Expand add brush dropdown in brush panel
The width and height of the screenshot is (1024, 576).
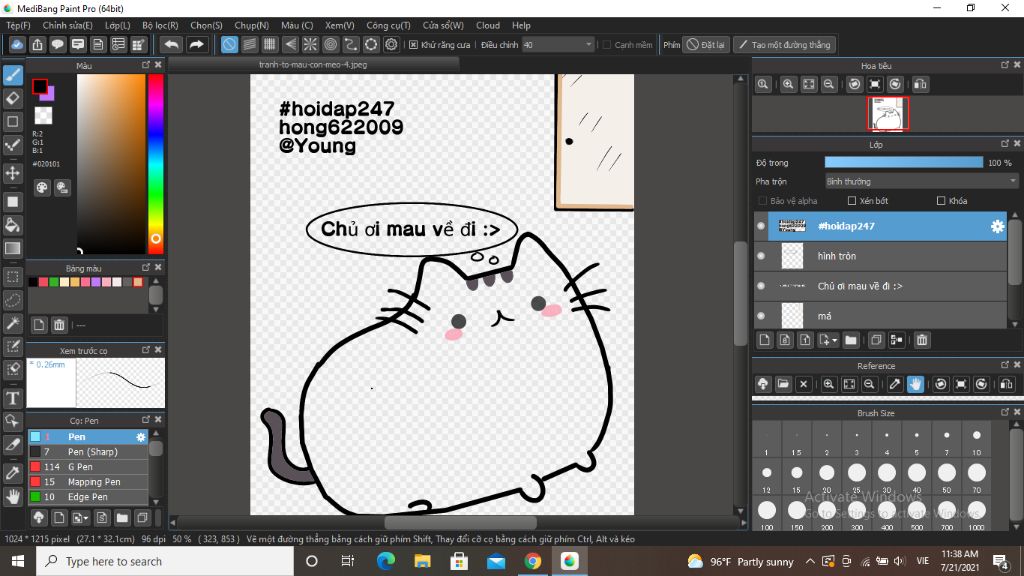pos(86,519)
